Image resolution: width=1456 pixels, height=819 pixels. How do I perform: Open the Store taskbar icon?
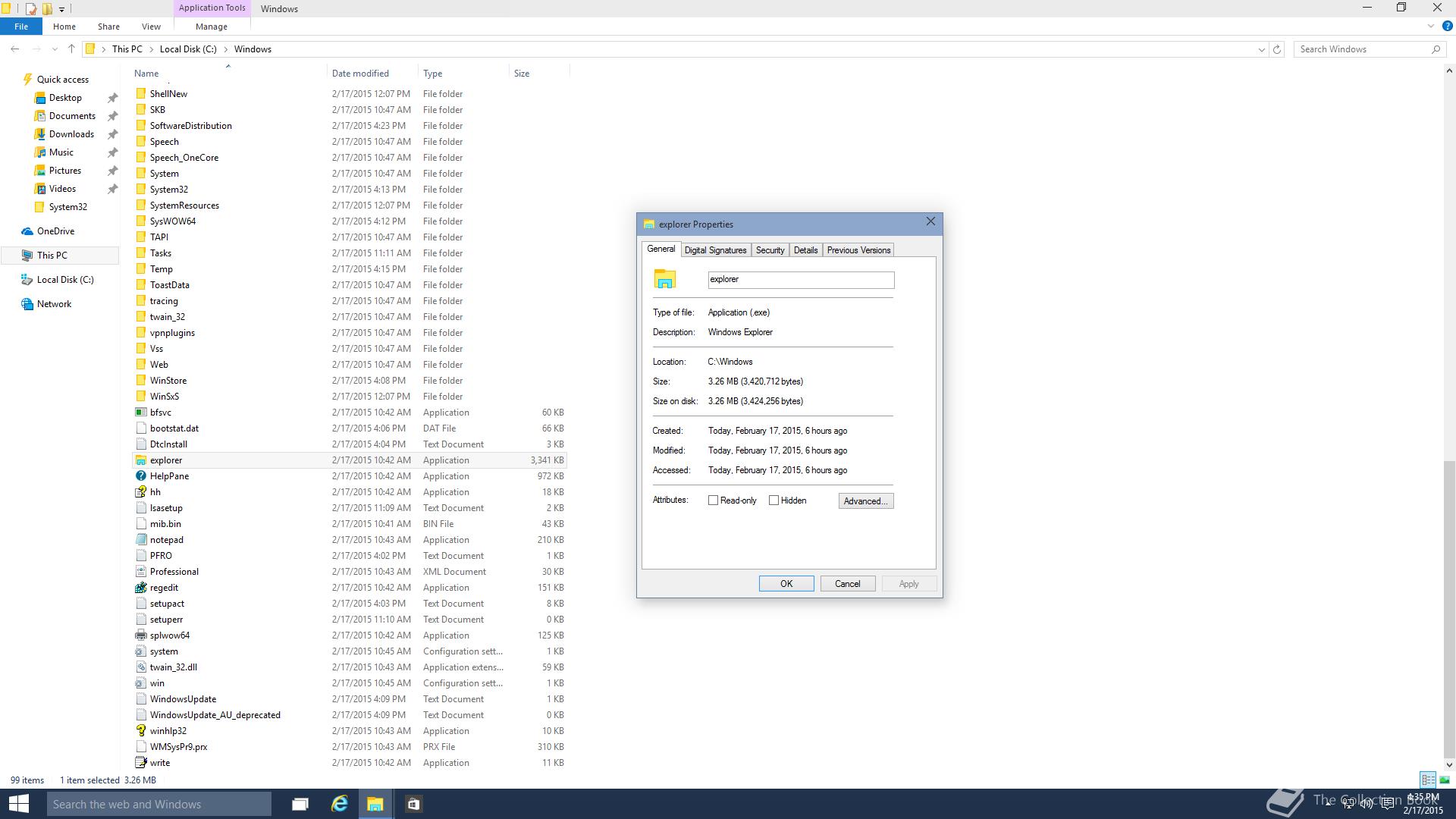click(x=413, y=804)
